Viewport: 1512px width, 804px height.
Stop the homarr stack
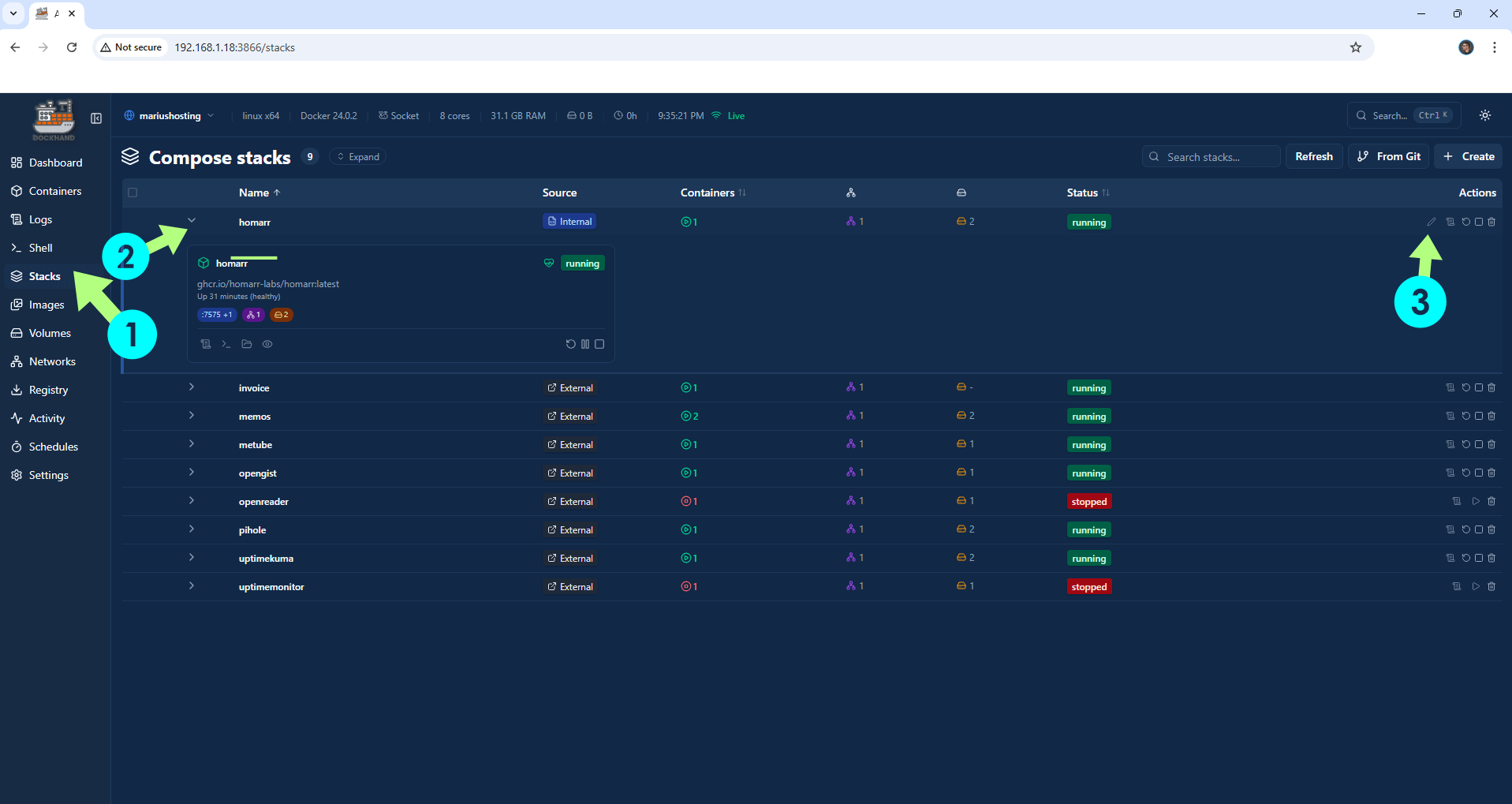[1479, 222]
